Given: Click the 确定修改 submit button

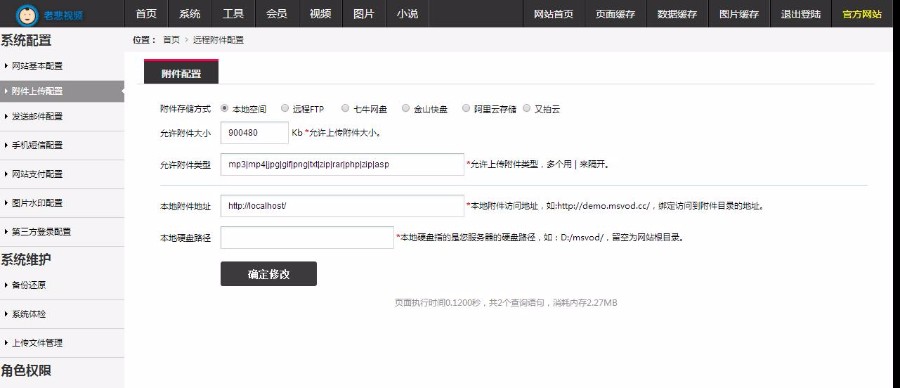Looking at the screenshot, I should [x=269, y=274].
